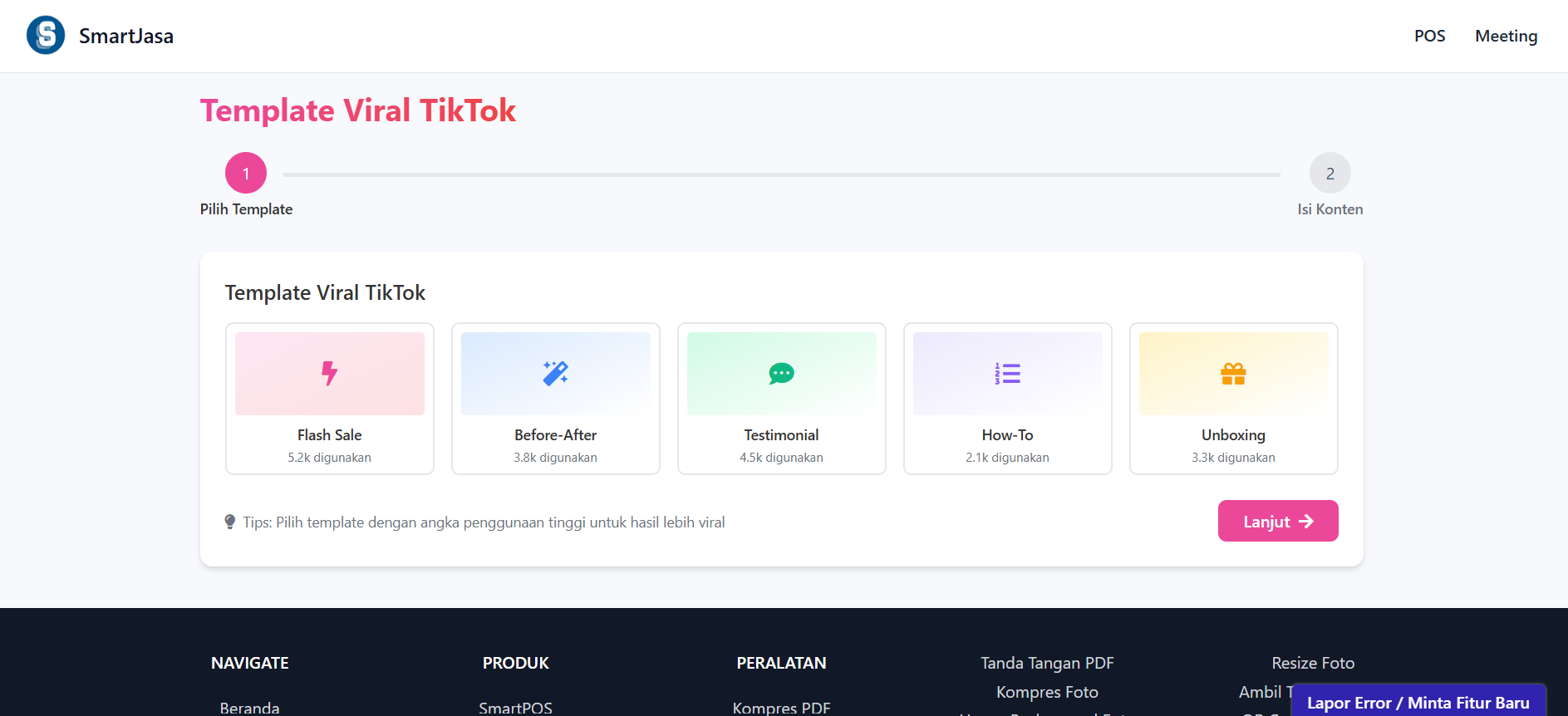Open Resize Foto footer link
Screen dimensions: 1568x716
1313,663
